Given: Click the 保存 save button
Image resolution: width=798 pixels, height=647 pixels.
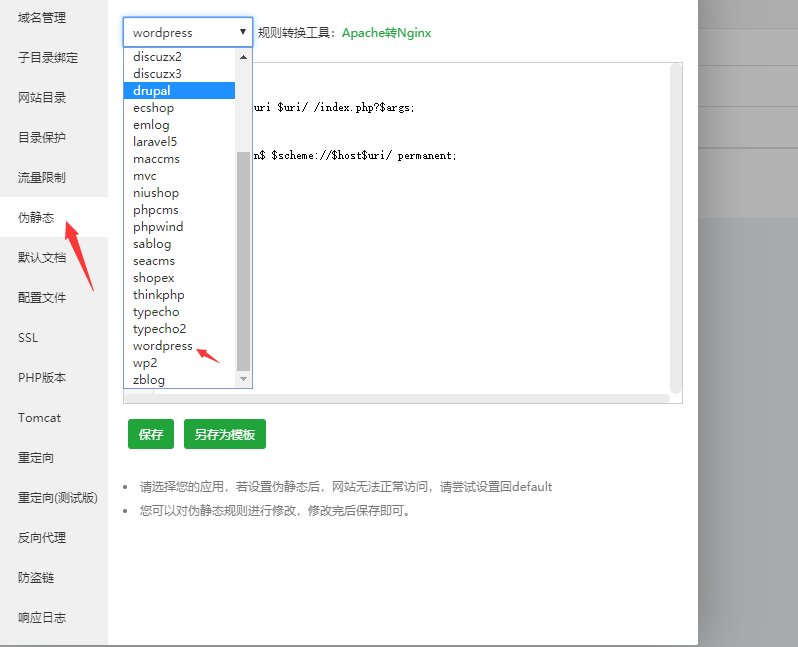Looking at the screenshot, I should point(151,434).
